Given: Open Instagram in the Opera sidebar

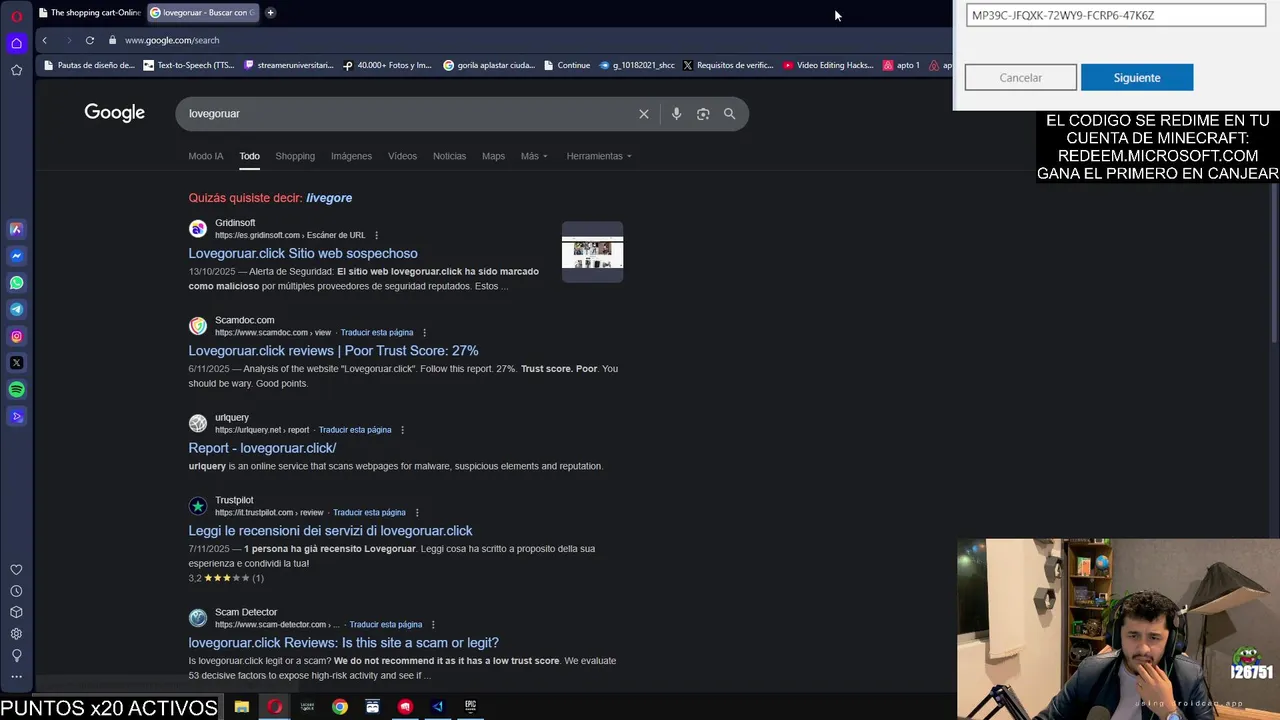Looking at the screenshot, I should [16, 337].
